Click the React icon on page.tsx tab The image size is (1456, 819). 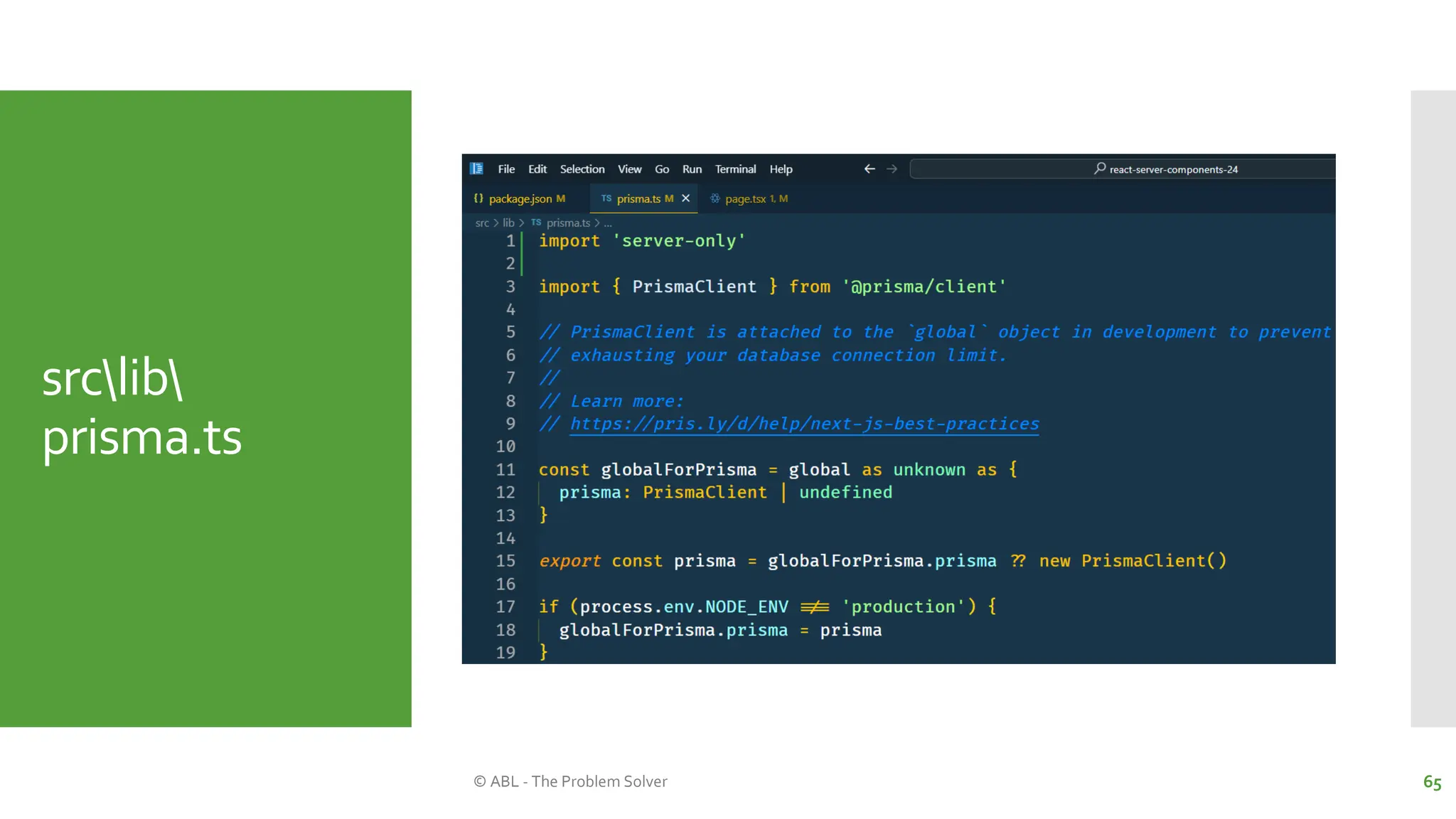tap(714, 198)
